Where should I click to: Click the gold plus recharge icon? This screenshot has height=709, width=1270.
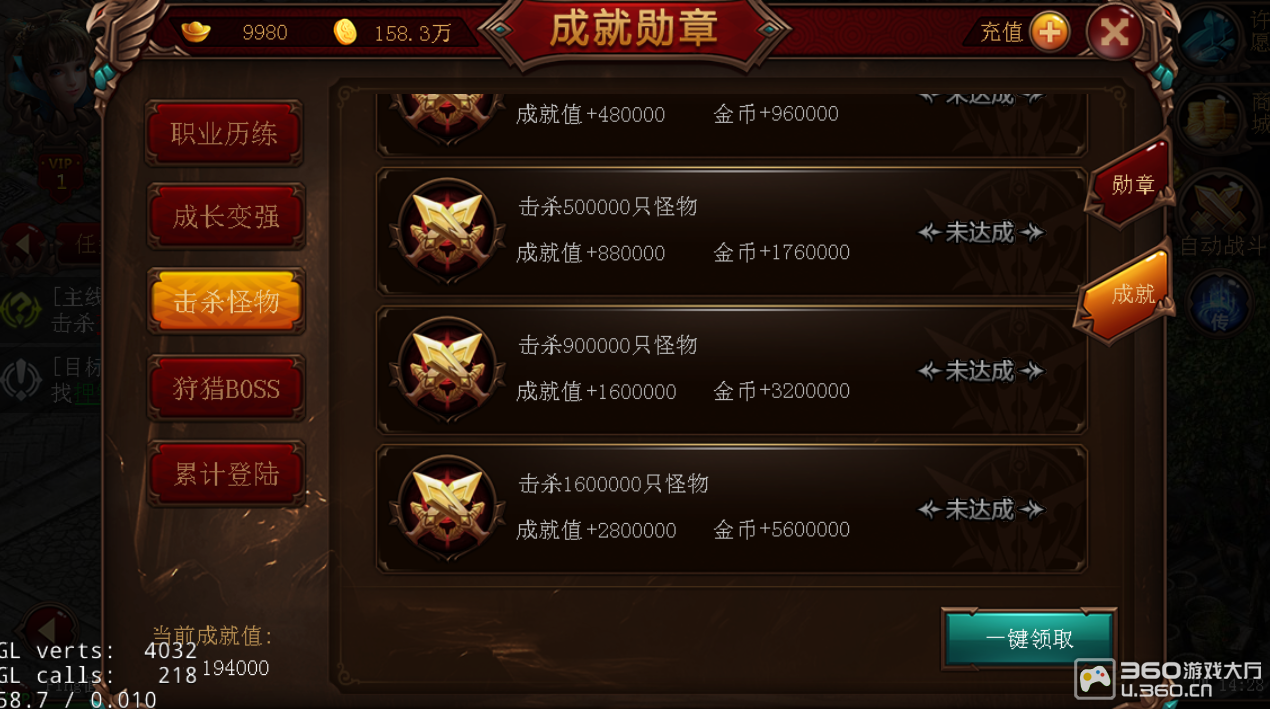click(1049, 32)
